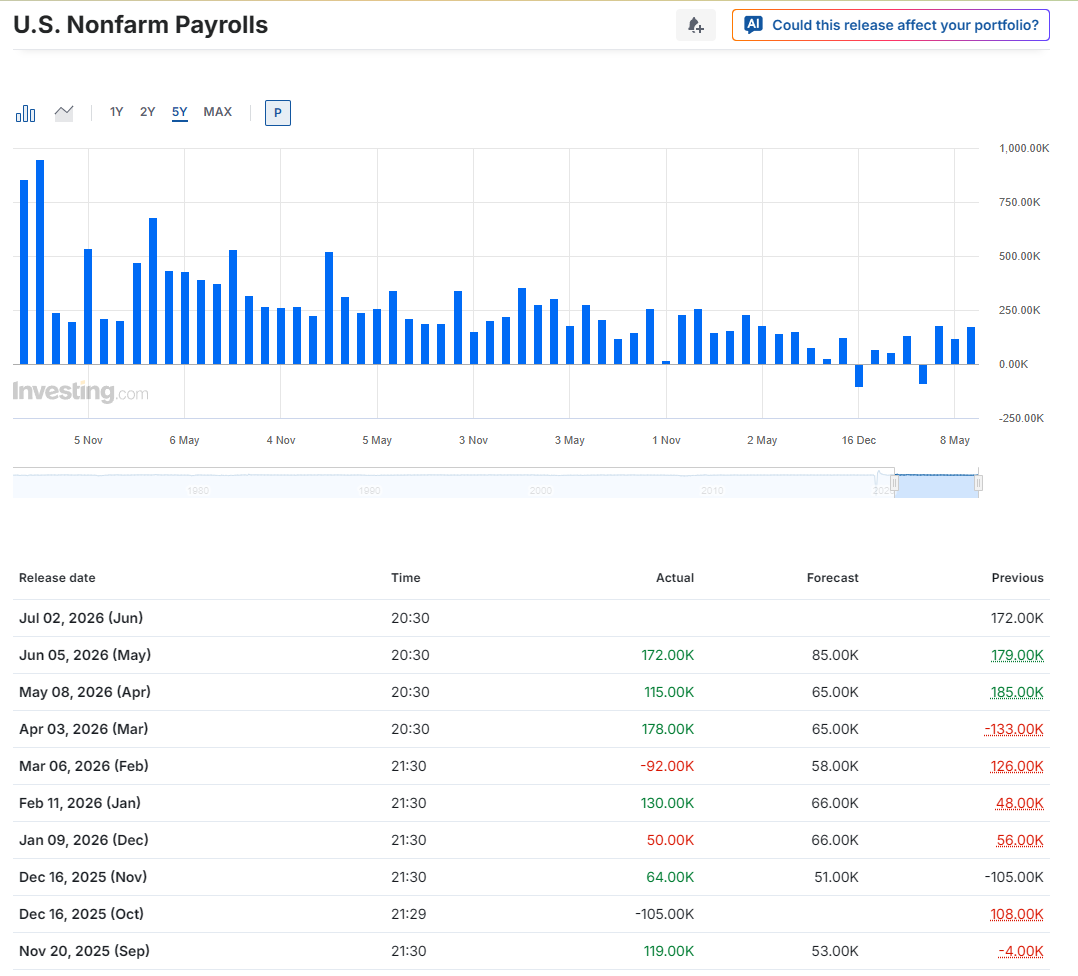Select the 5Y time range

point(179,112)
